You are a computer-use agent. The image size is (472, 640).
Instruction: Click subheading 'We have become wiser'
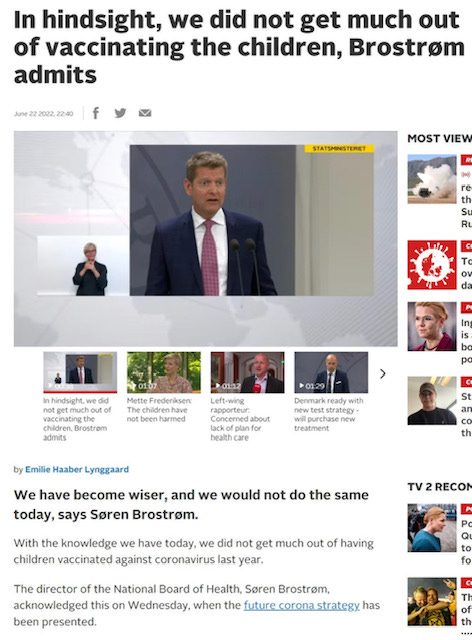[x=191, y=504]
